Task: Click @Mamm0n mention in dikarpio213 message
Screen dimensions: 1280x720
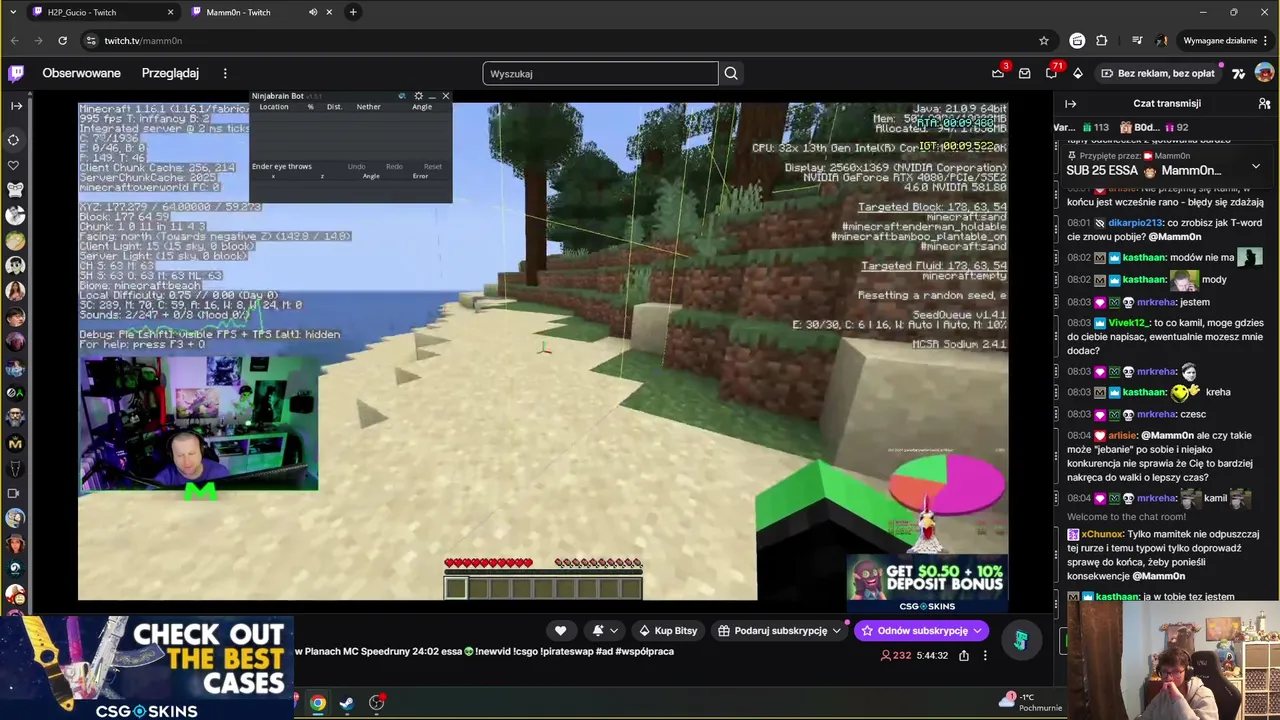Action: click(1174, 237)
